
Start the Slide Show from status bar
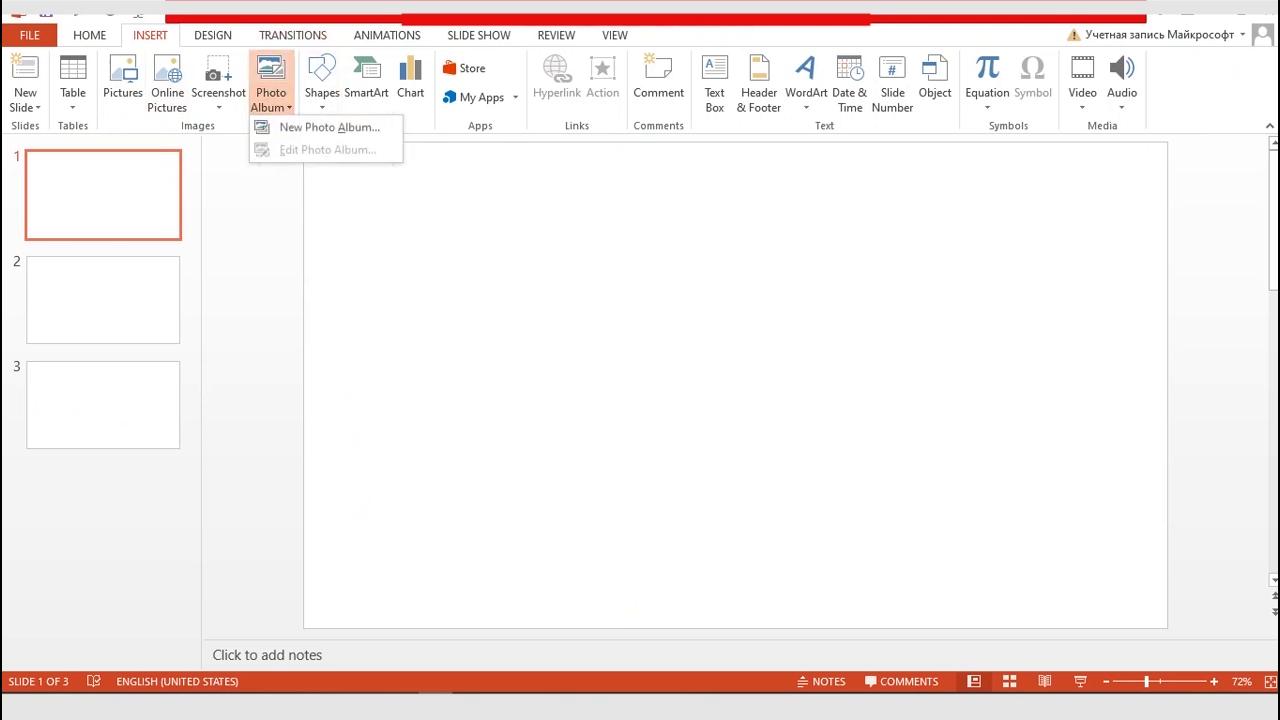(1080, 681)
